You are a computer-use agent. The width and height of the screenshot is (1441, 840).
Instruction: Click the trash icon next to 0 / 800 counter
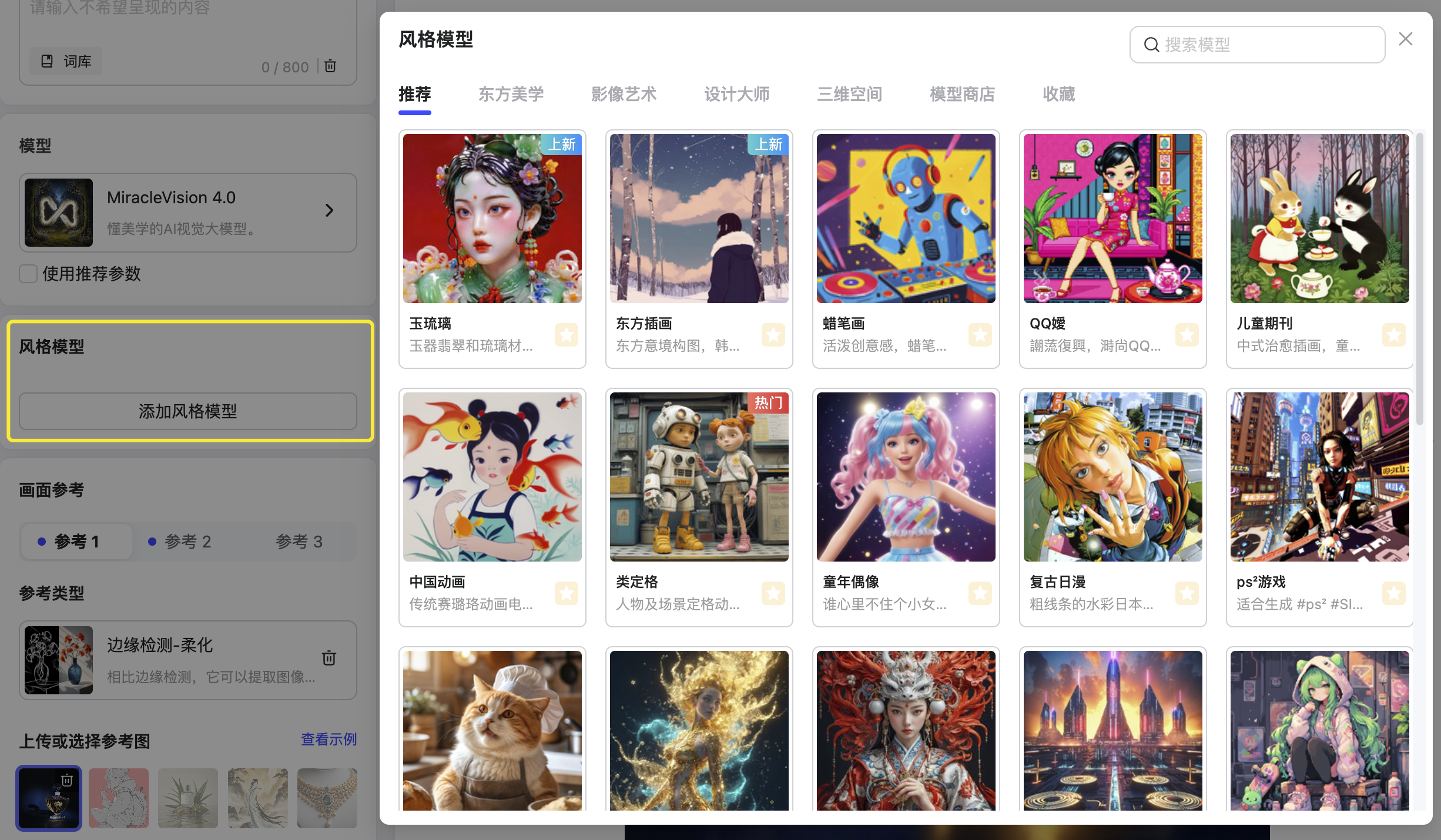(x=330, y=66)
